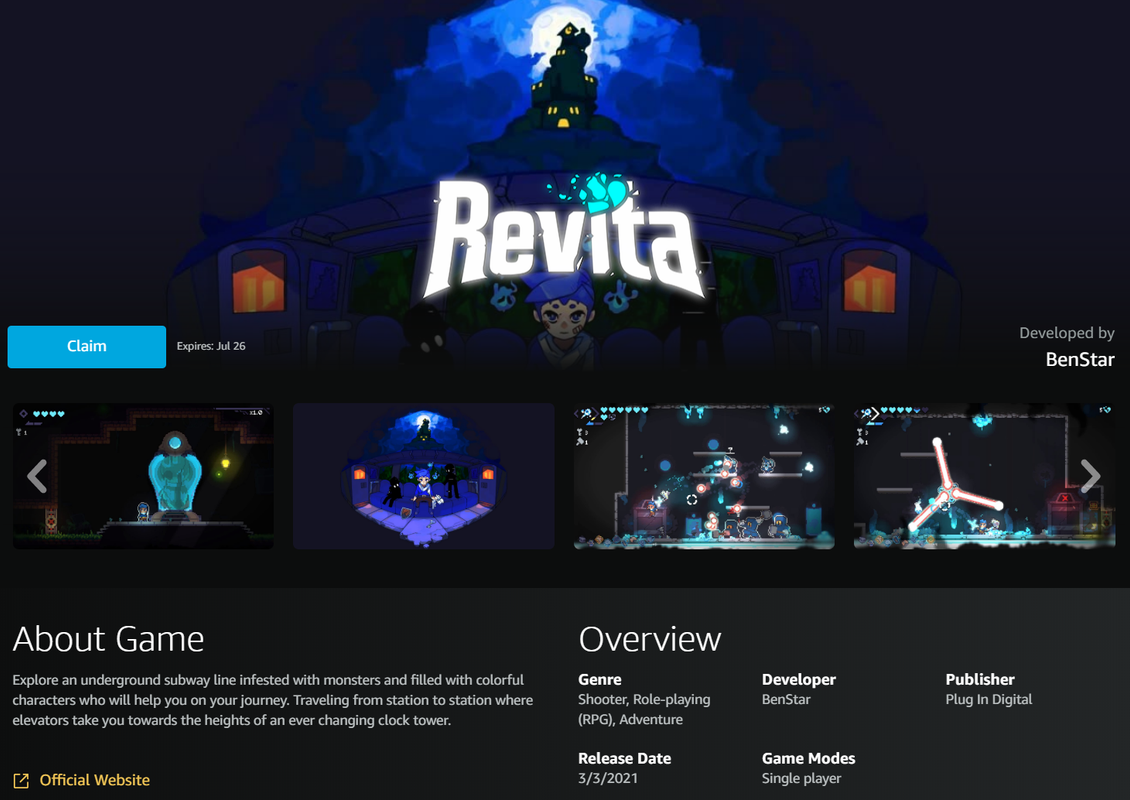Open the Official Website link
Viewport: 1130px width, 800px height.
pos(94,780)
